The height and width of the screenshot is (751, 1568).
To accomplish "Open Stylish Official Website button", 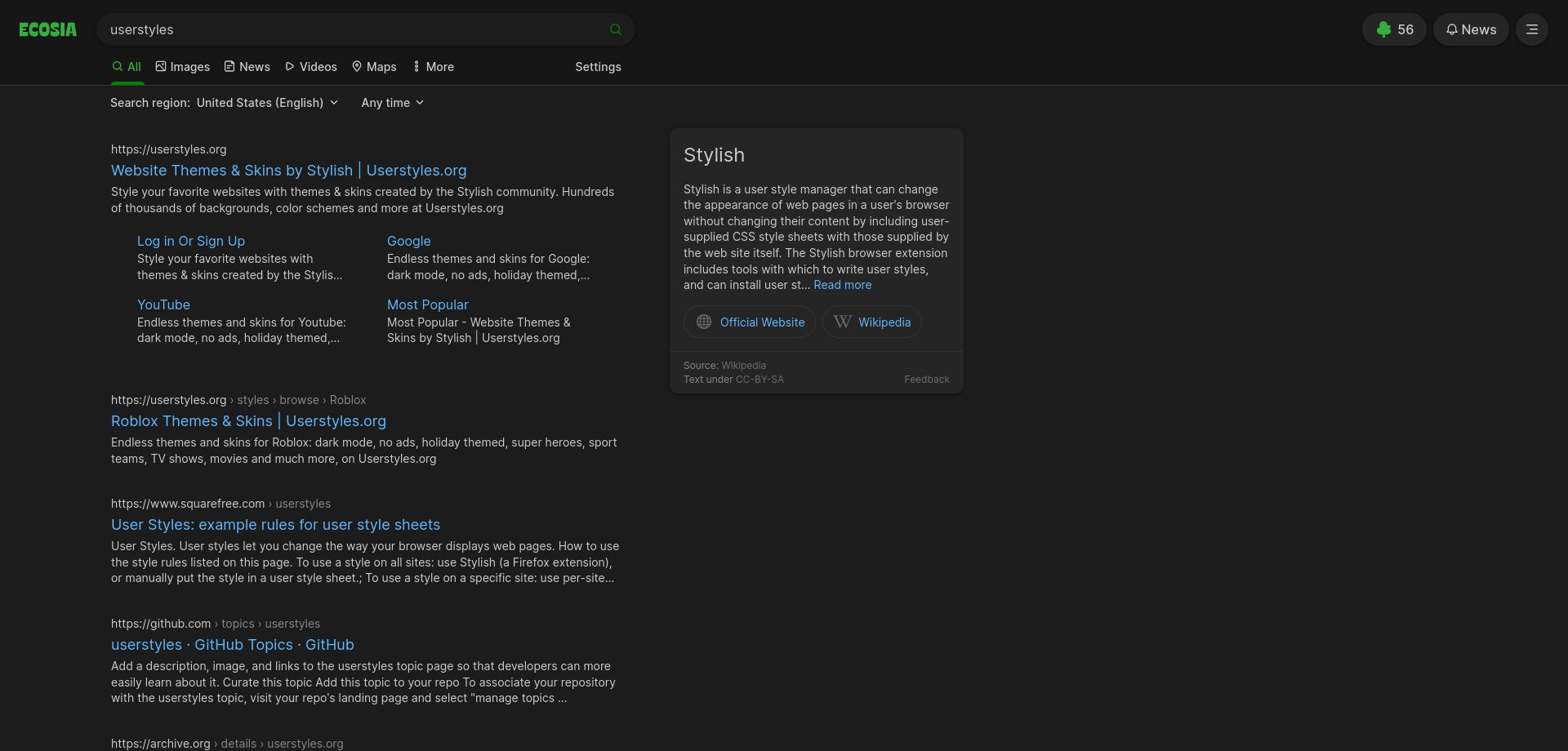I will point(750,322).
